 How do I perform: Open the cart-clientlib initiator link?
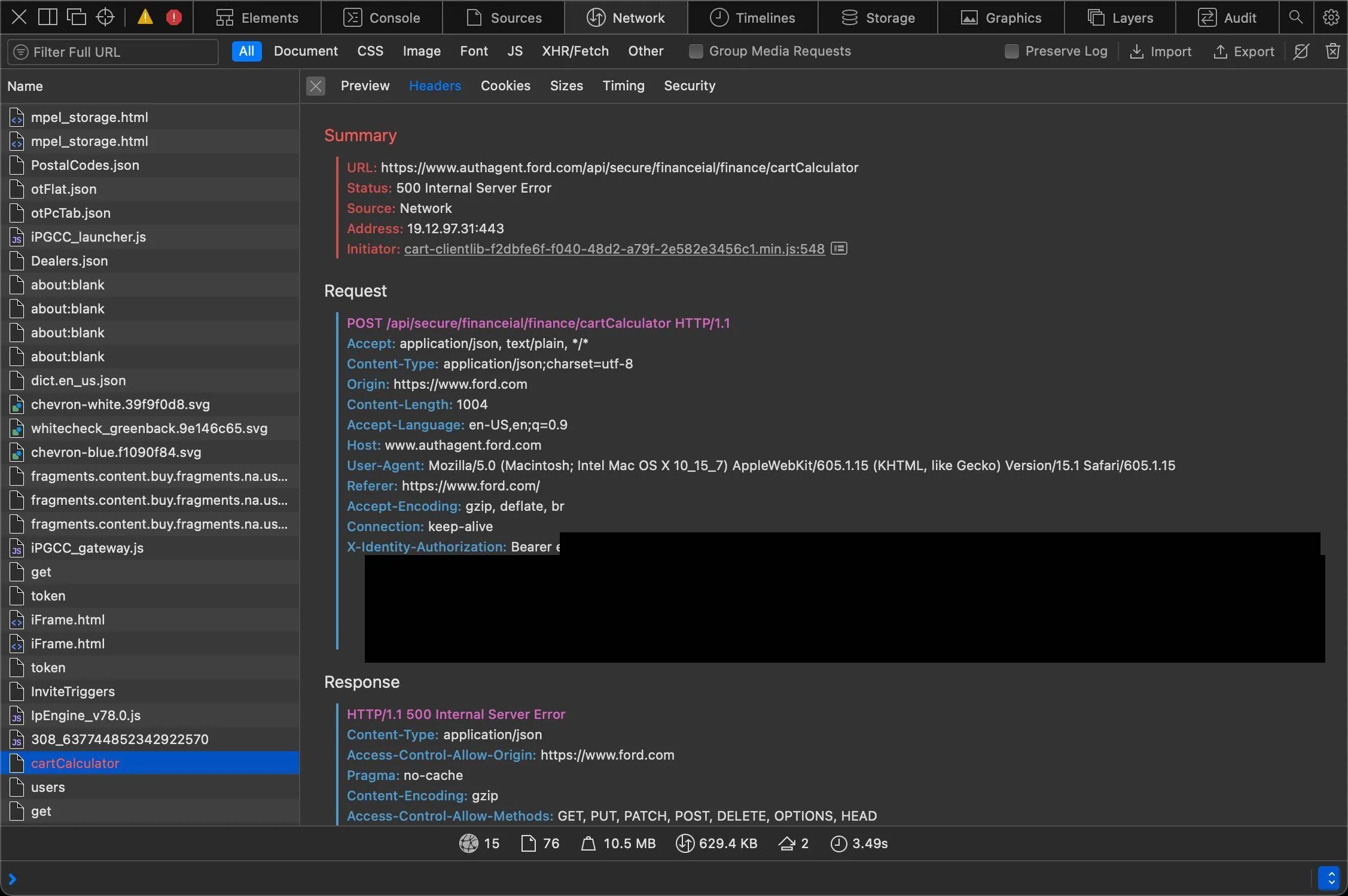614,249
